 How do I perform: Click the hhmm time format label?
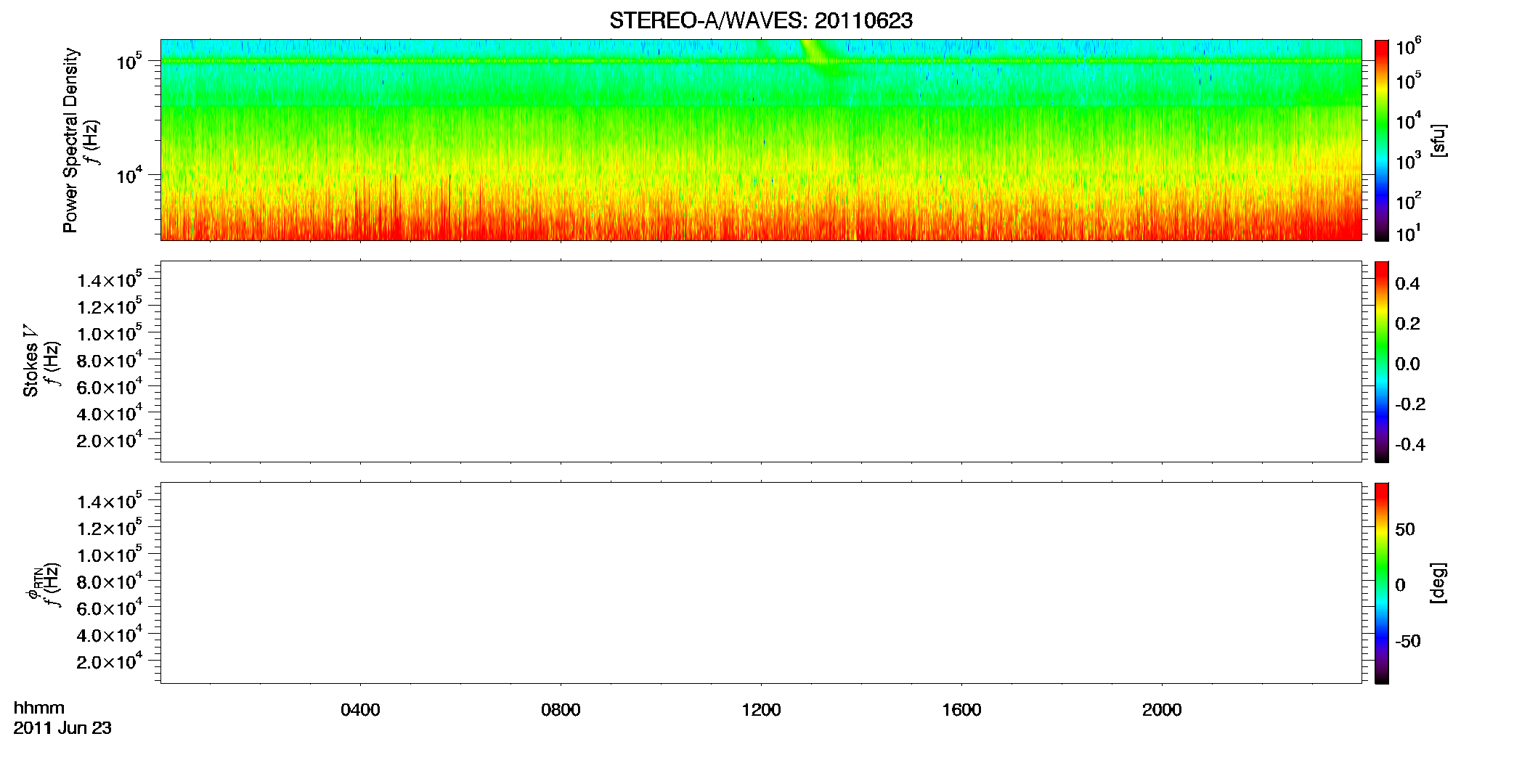coord(39,708)
